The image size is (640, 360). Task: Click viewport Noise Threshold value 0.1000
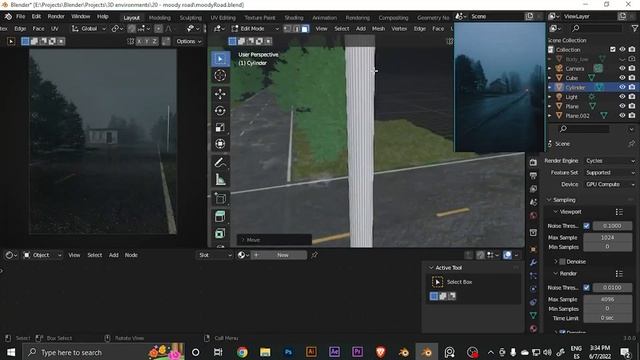[612, 226]
